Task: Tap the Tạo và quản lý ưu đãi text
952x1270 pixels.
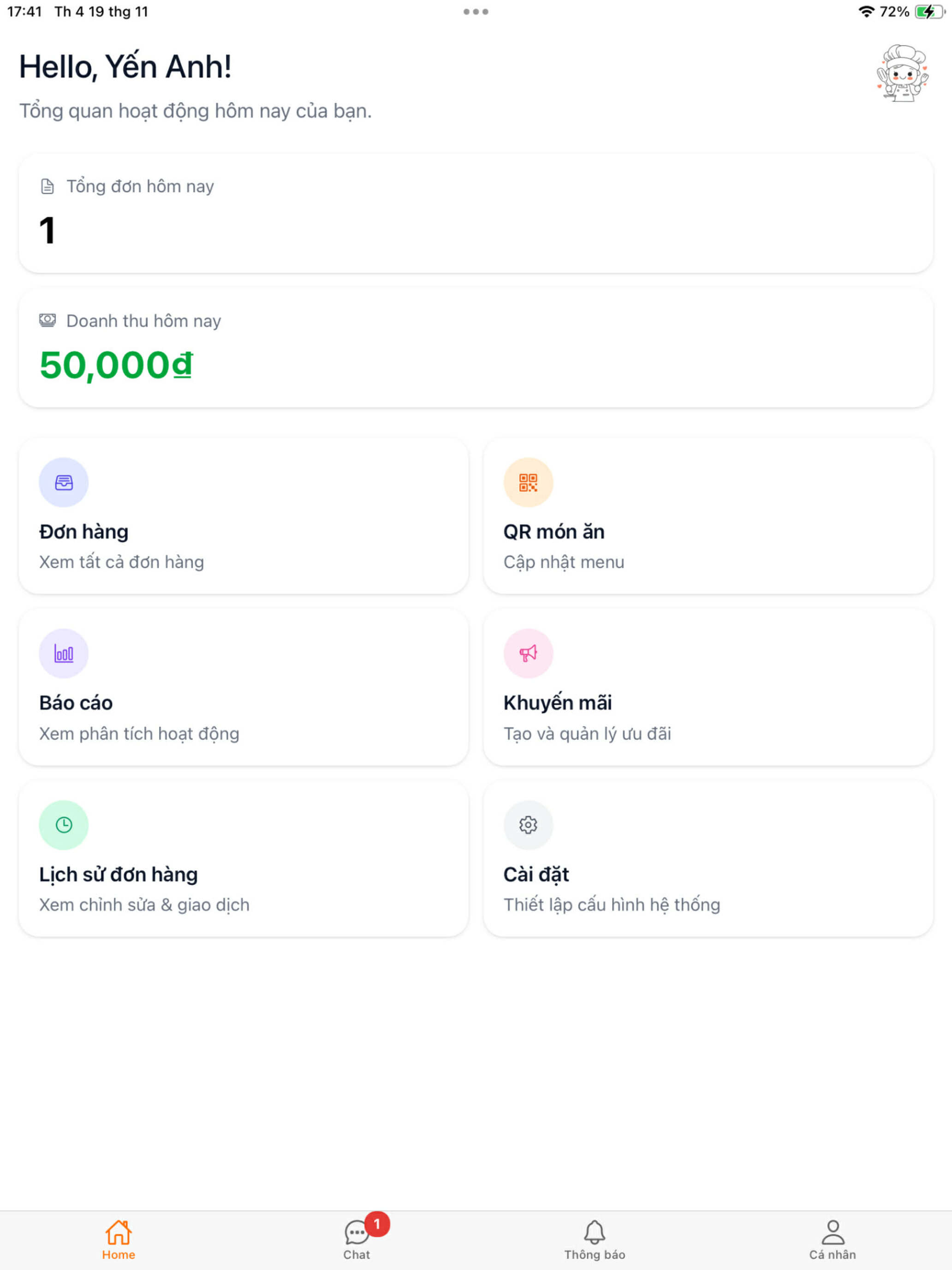Action: tap(587, 733)
